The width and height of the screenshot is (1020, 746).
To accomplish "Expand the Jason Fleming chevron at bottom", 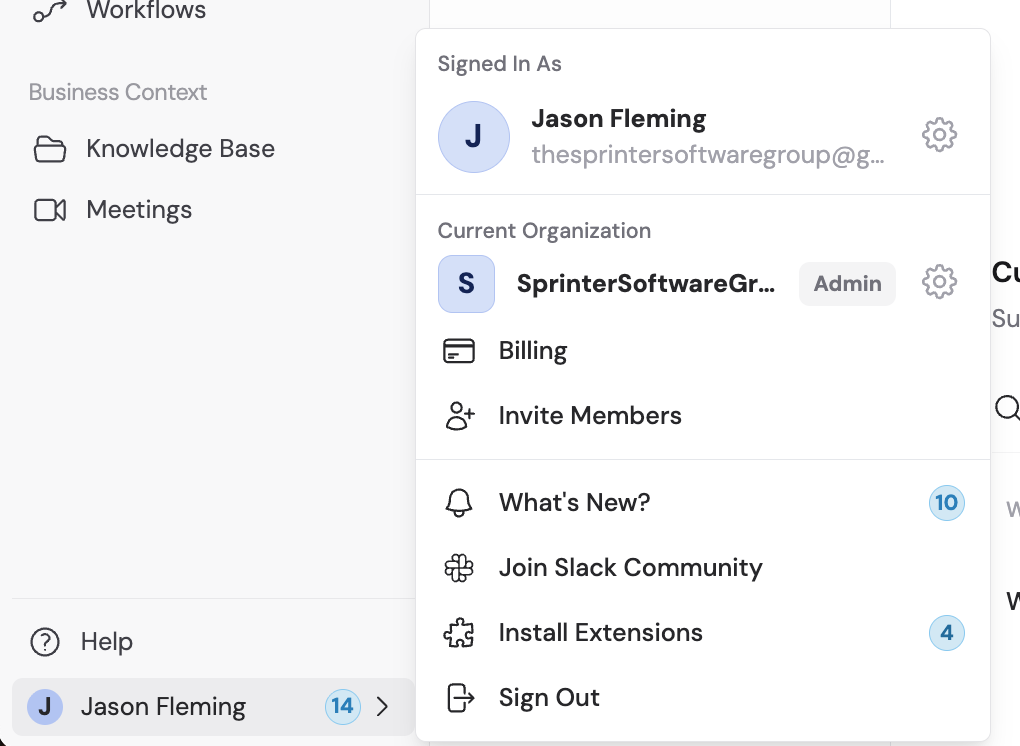I will point(383,706).
